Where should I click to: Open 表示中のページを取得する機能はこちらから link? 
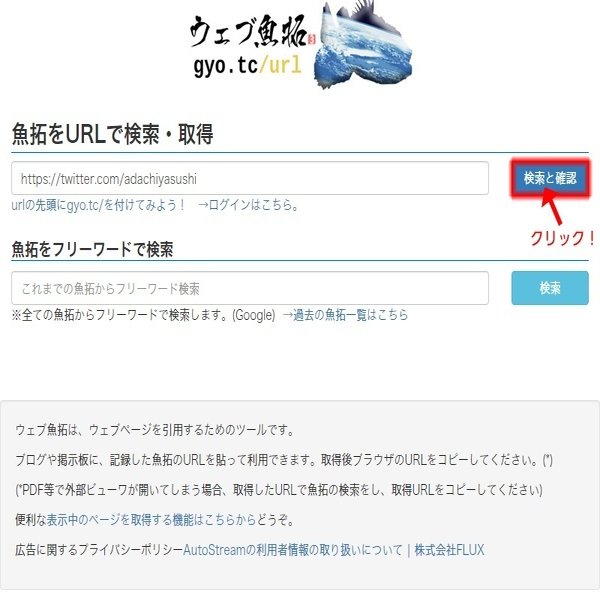[x=151, y=520]
